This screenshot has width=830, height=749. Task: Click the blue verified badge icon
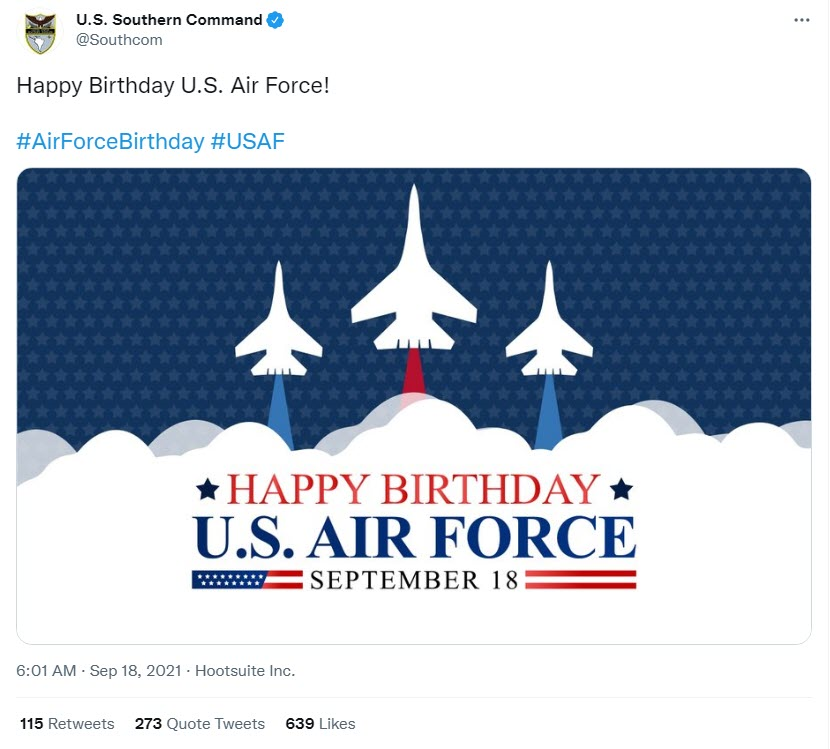(x=276, y=20)
